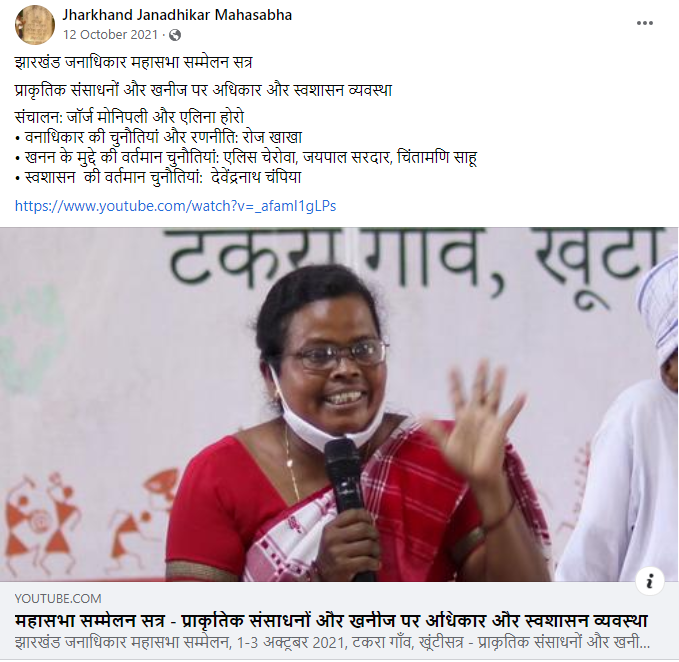The width and height of the screenshot is (679, 662).
Task: Open the 12 October 2021 timestamp
Action: pyautogui.click(x=110, y=35)
